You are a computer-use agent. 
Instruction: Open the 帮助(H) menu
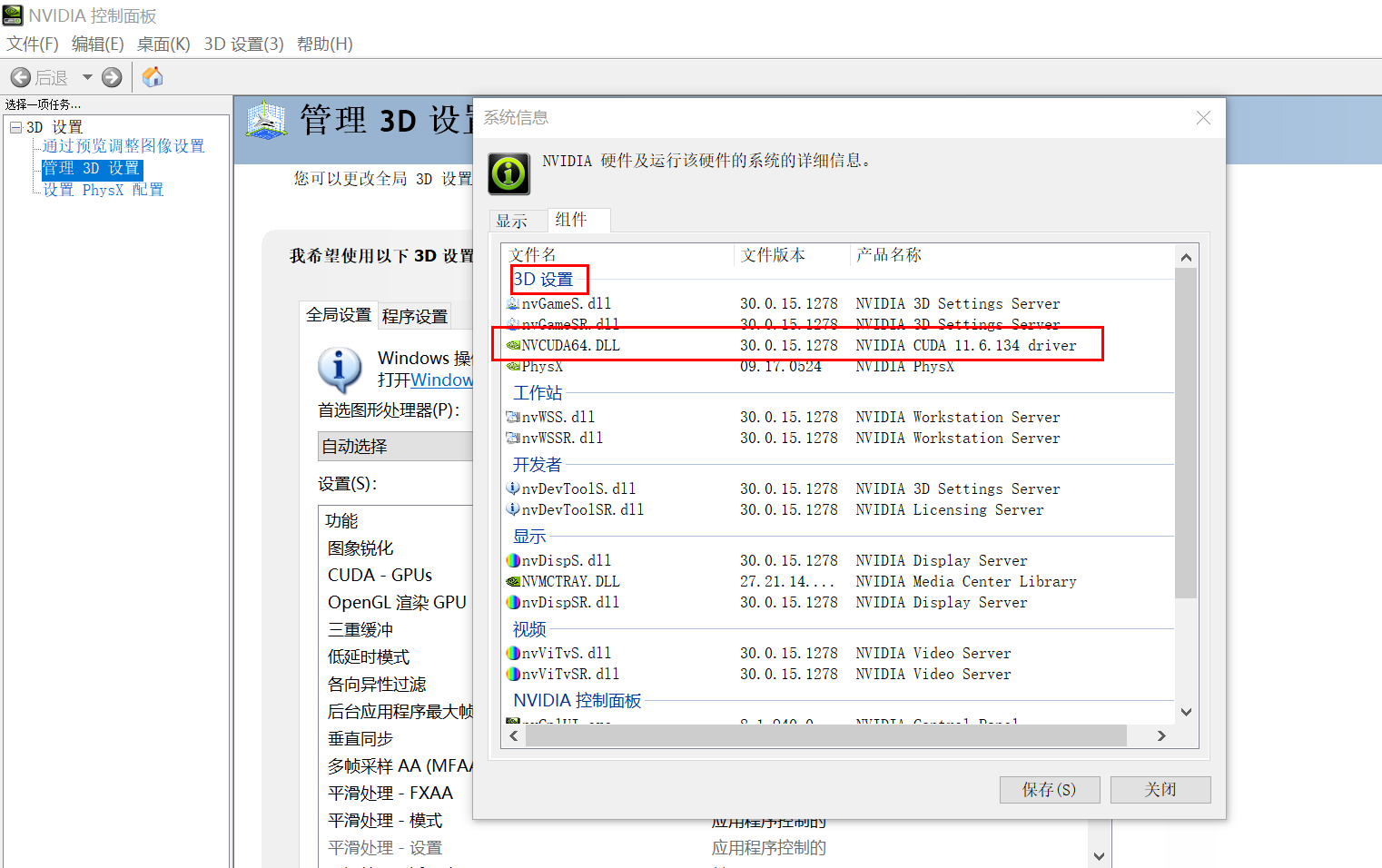(x=325, y=44)
